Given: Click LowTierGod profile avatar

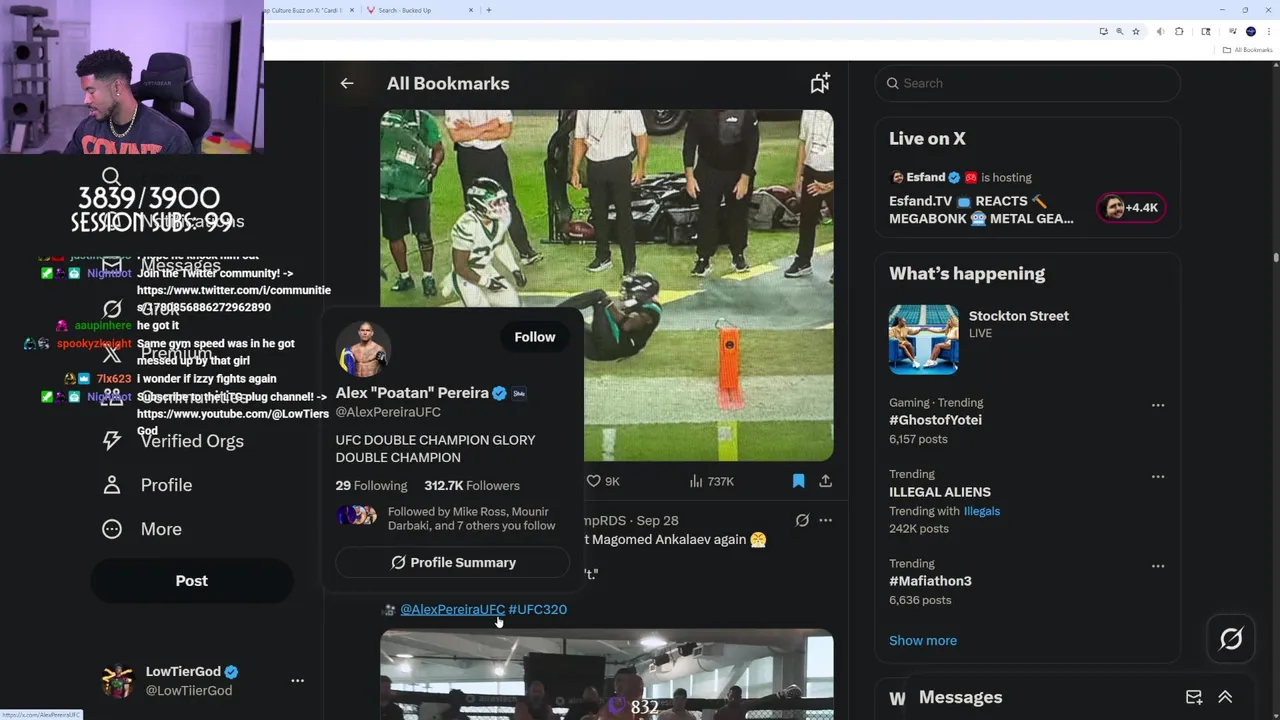Looking at the screenshot, I should coord(118,681).
